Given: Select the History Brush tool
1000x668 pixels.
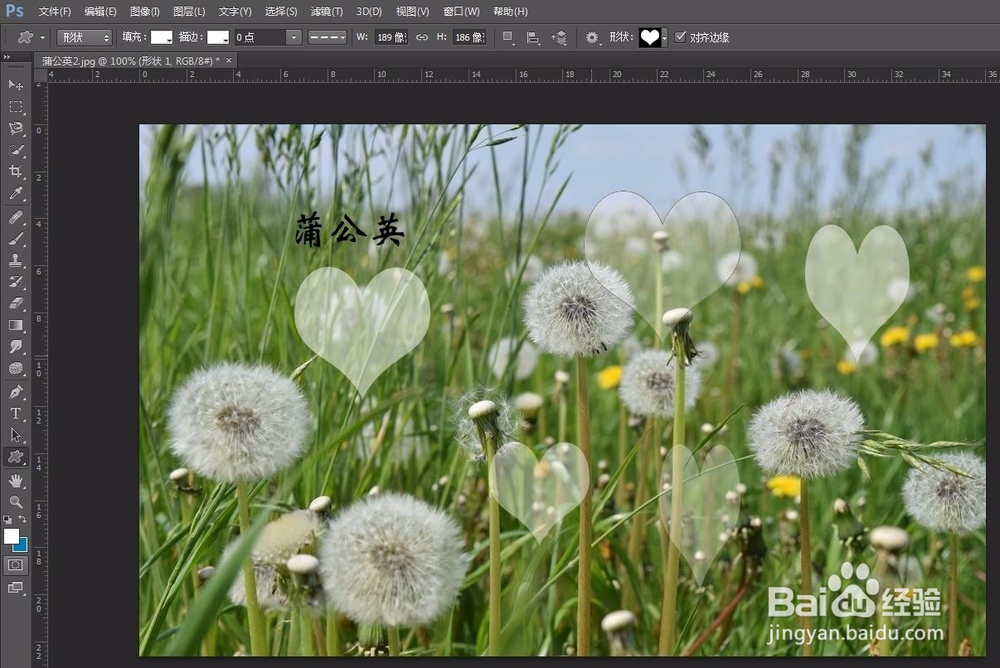Looking at the screenshot, I should click(15, 282).
